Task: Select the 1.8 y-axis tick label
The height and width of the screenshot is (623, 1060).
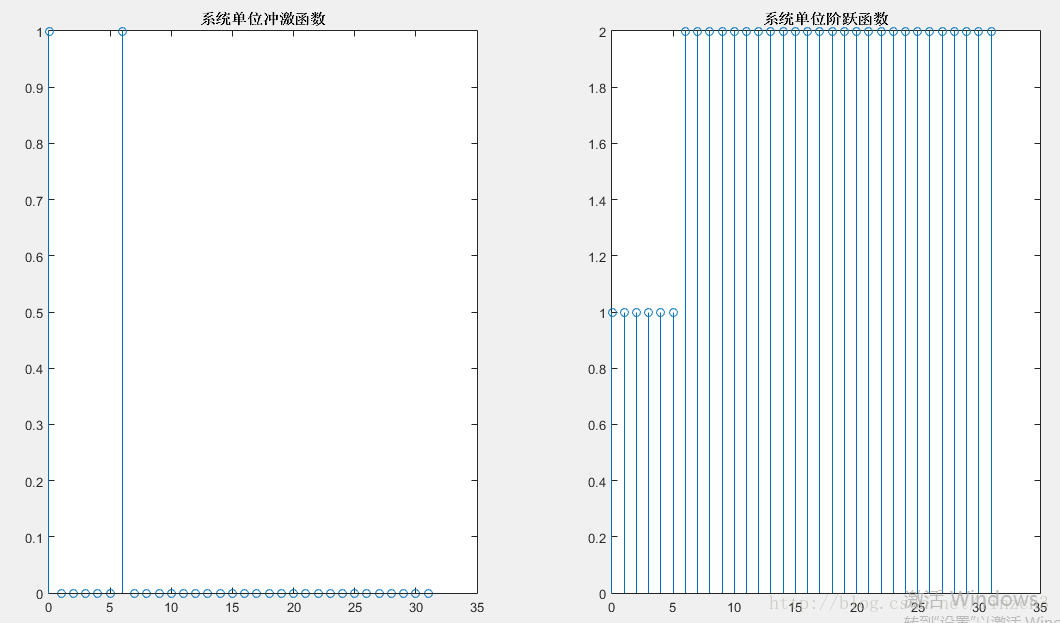Action: click(x=598, y=88)
